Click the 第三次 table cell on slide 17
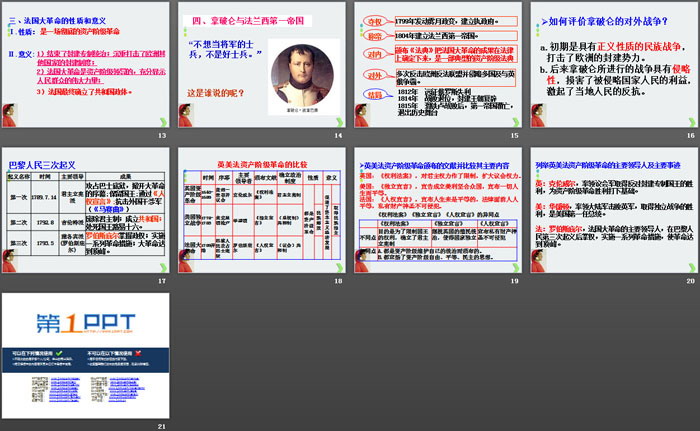The image size is (700, 431). click(x=19, y=243)
